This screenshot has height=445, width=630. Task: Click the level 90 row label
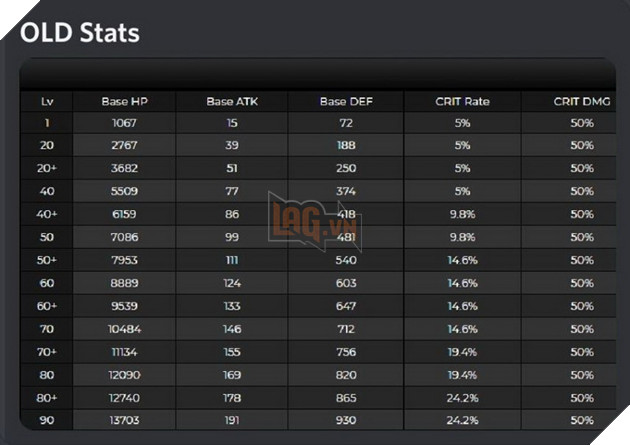47,419
